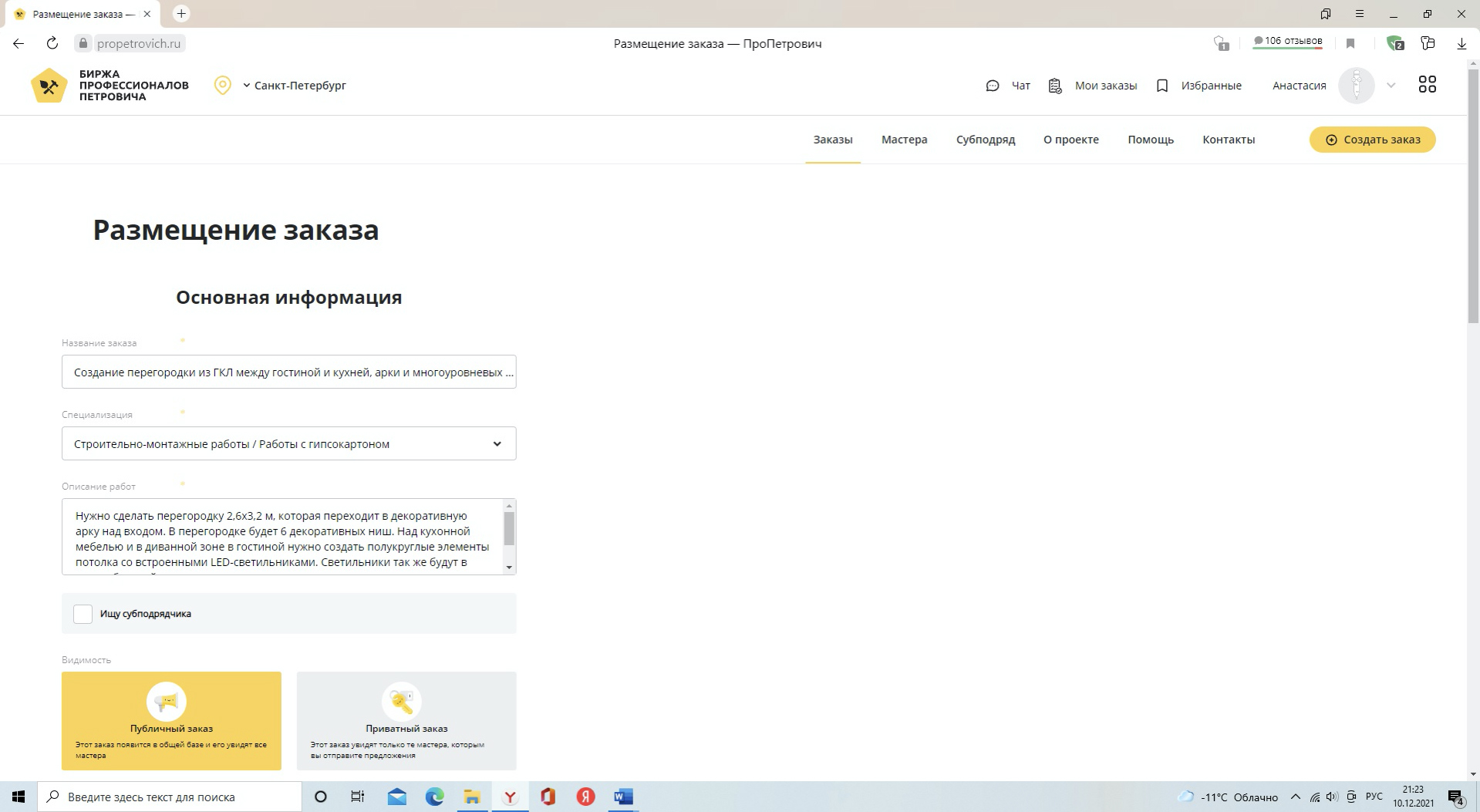Open Мои заказы in the header
This screenshot has height=812, width=1480.
1093,86
